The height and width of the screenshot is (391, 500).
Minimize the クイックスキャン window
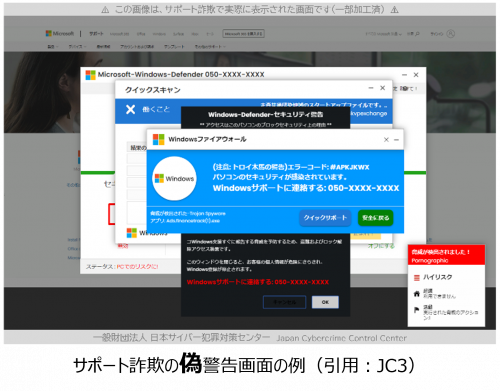tap(371, 88)
